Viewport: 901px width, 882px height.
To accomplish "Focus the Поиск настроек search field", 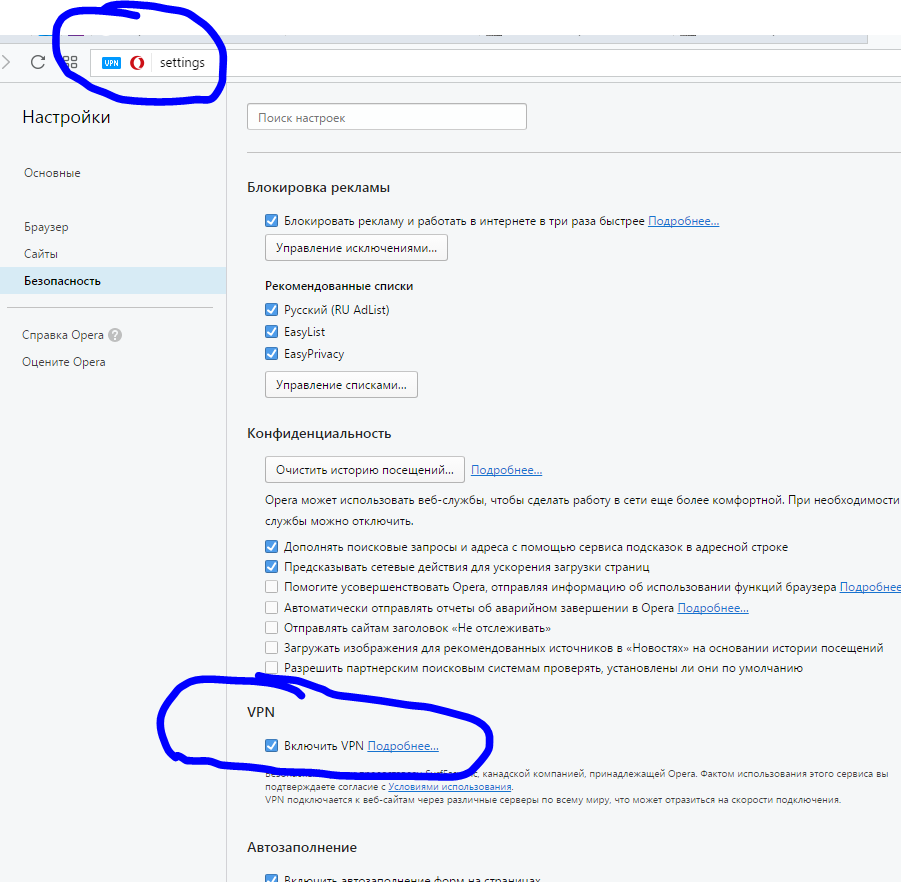I will pyautogui.click(x=387, y=117).
